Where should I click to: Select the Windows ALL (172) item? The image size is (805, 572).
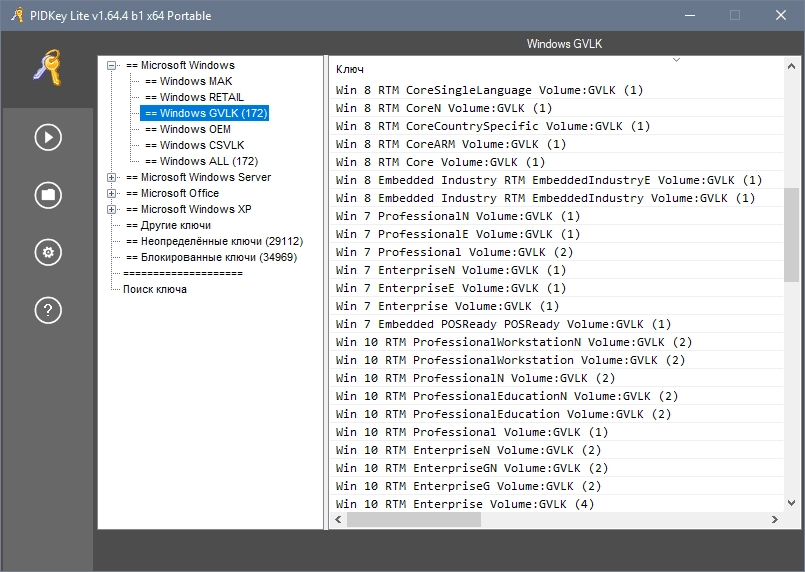[201, 161]
